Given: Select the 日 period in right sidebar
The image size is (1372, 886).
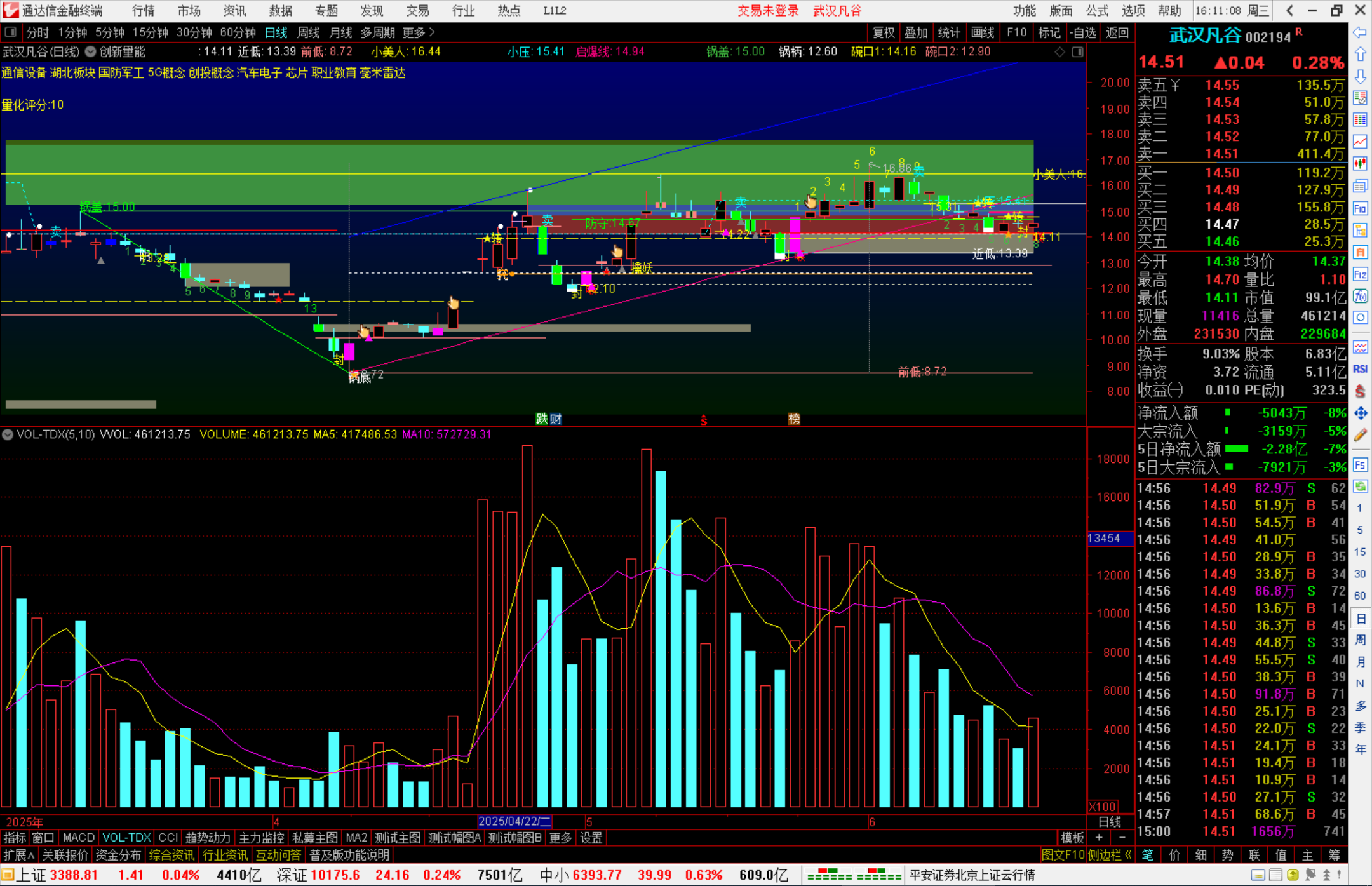Looking at the screenshot, I should click(1360, 619).
